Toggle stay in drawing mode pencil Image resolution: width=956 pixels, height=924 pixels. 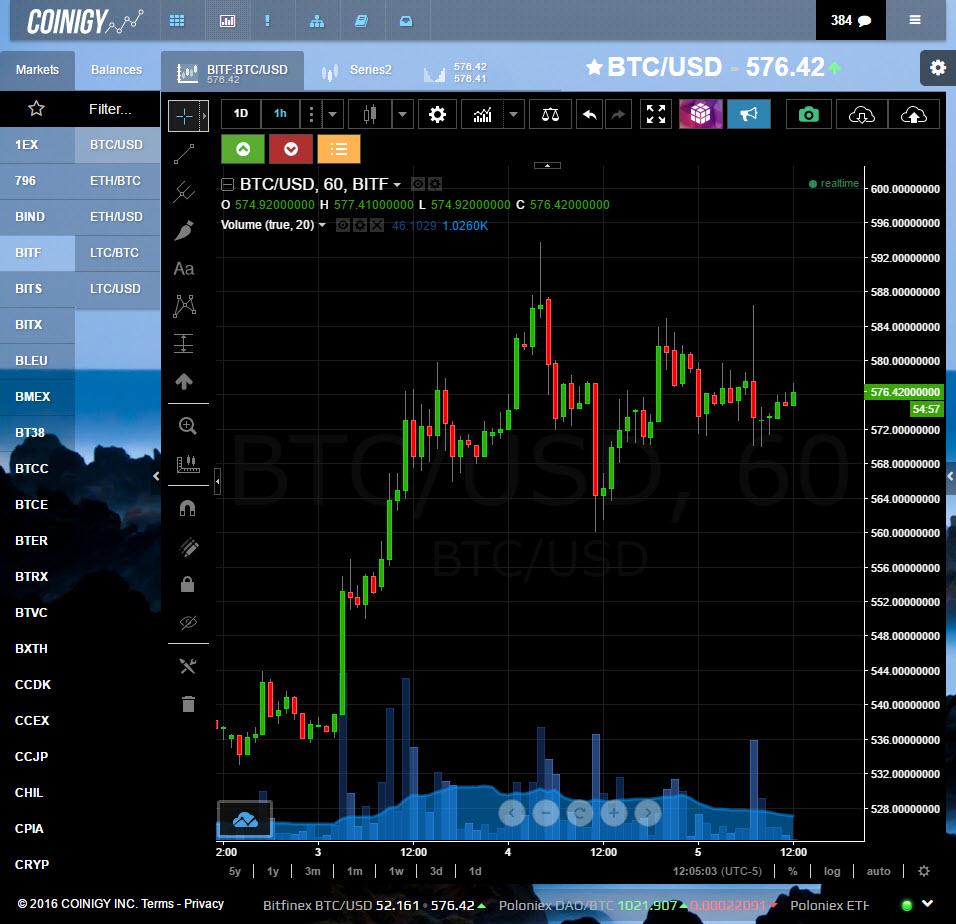point(188,547)
